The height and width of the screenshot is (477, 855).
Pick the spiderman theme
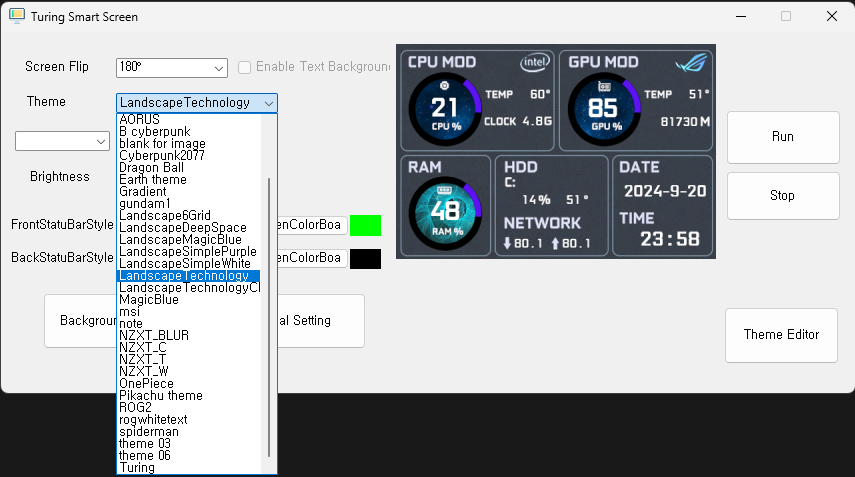(x=189, y=431)
